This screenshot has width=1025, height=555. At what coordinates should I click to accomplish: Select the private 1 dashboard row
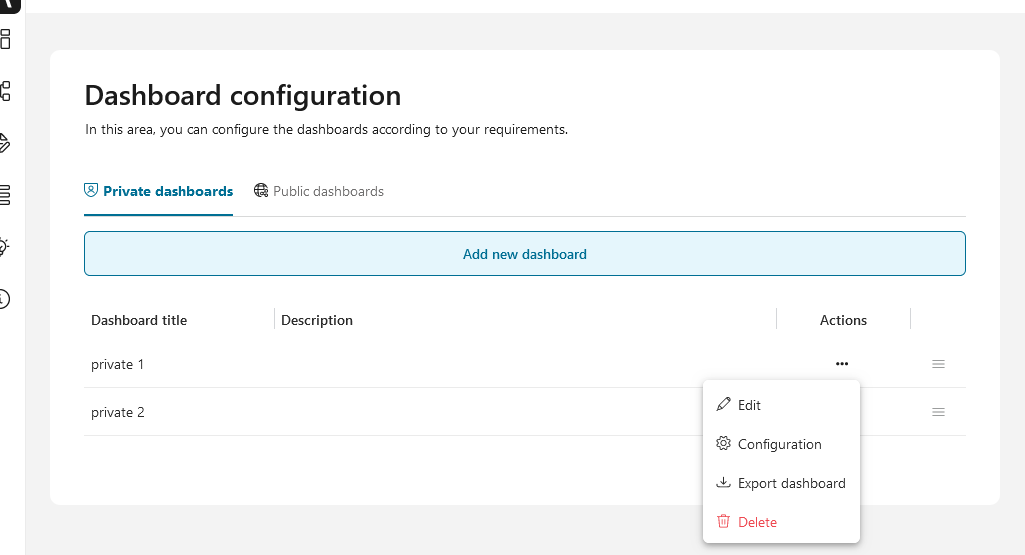[x=524, y=364]
